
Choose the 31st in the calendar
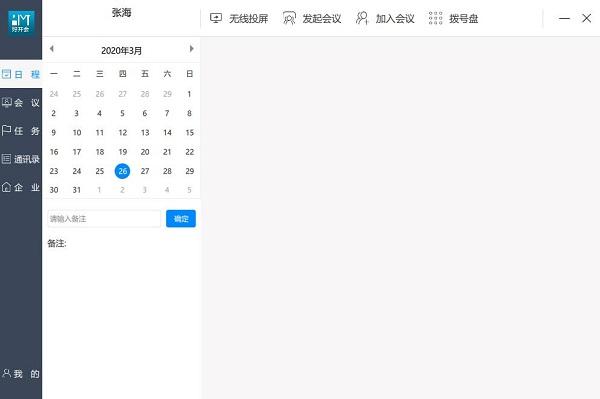77,190
